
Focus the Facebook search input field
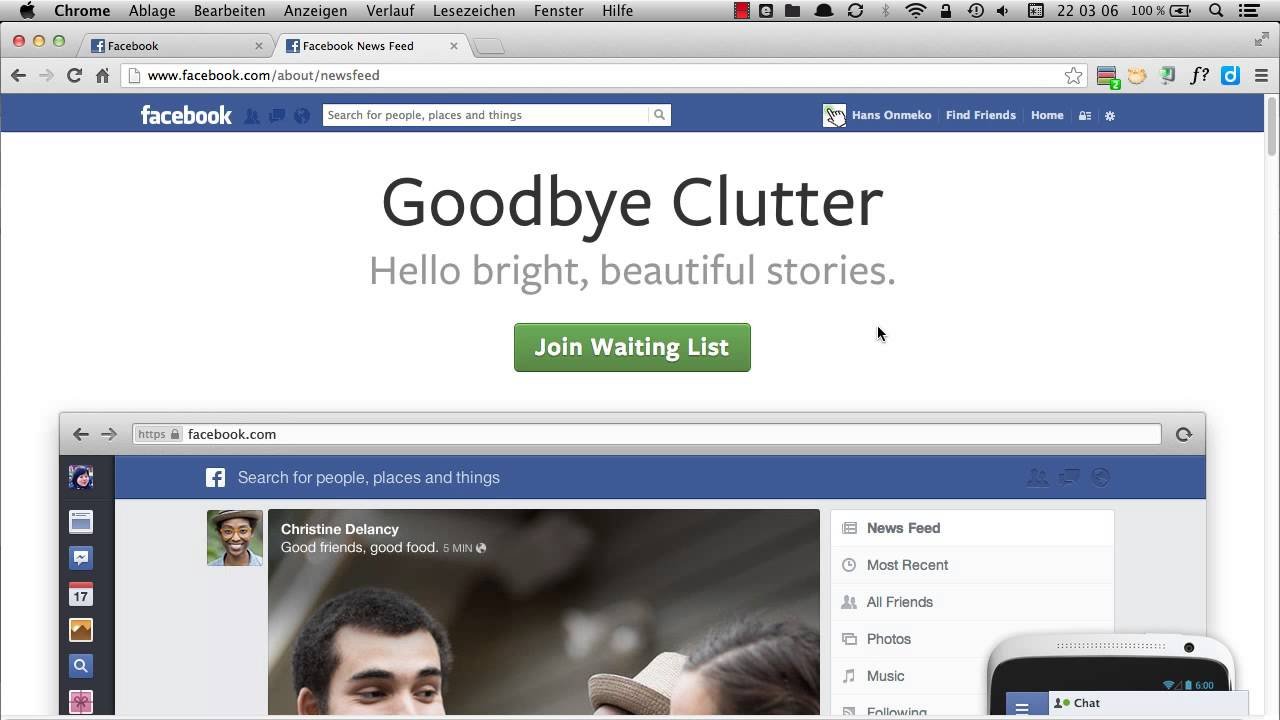485,115
